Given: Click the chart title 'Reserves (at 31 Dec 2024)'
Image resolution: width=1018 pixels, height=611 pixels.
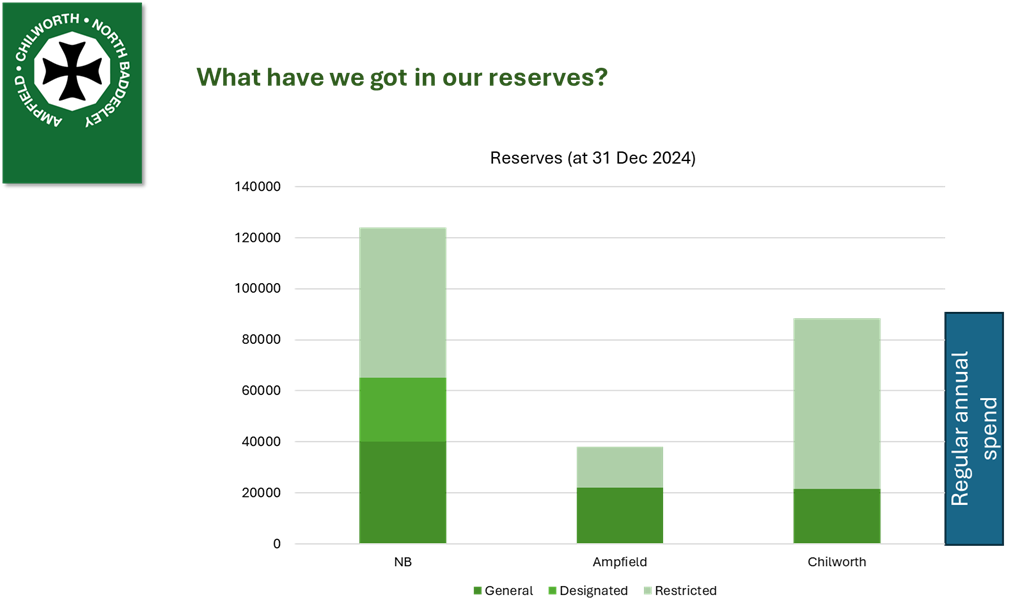Looking at the screenshot, I should click(x=593, y=158).
